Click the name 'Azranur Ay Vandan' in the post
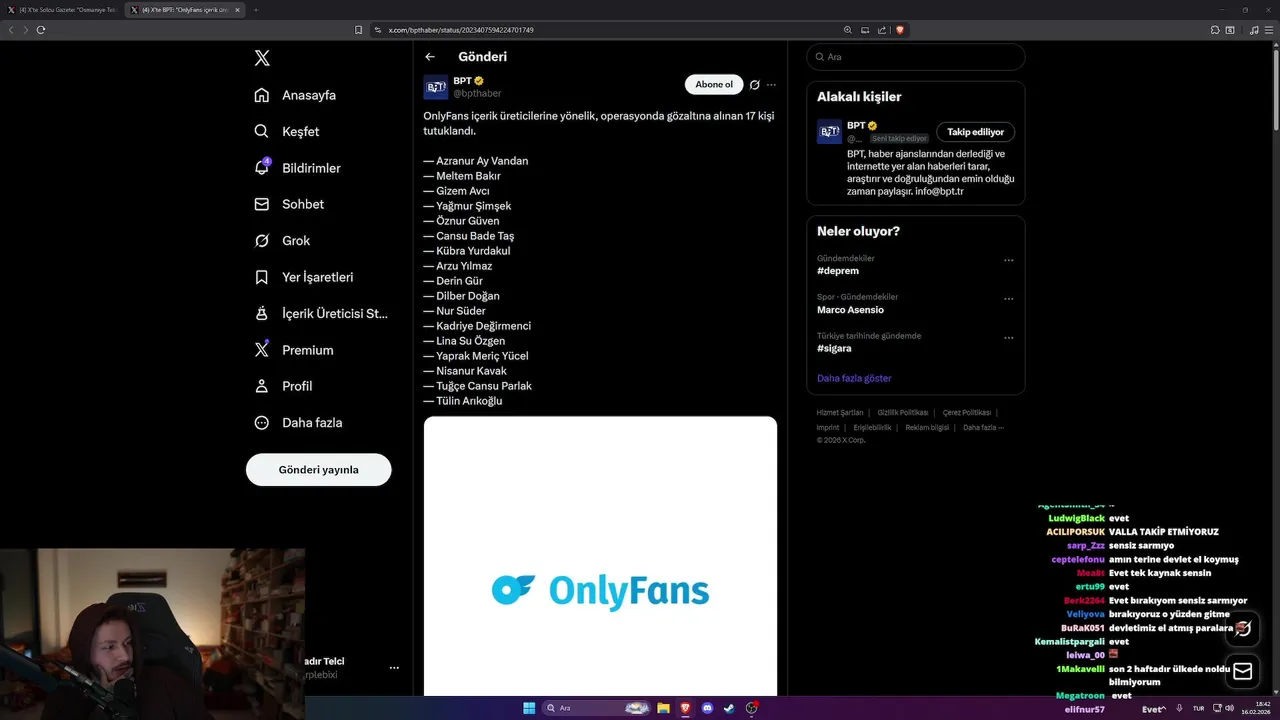The height and width of the screenshot is (720, 1280). point(482,161)
